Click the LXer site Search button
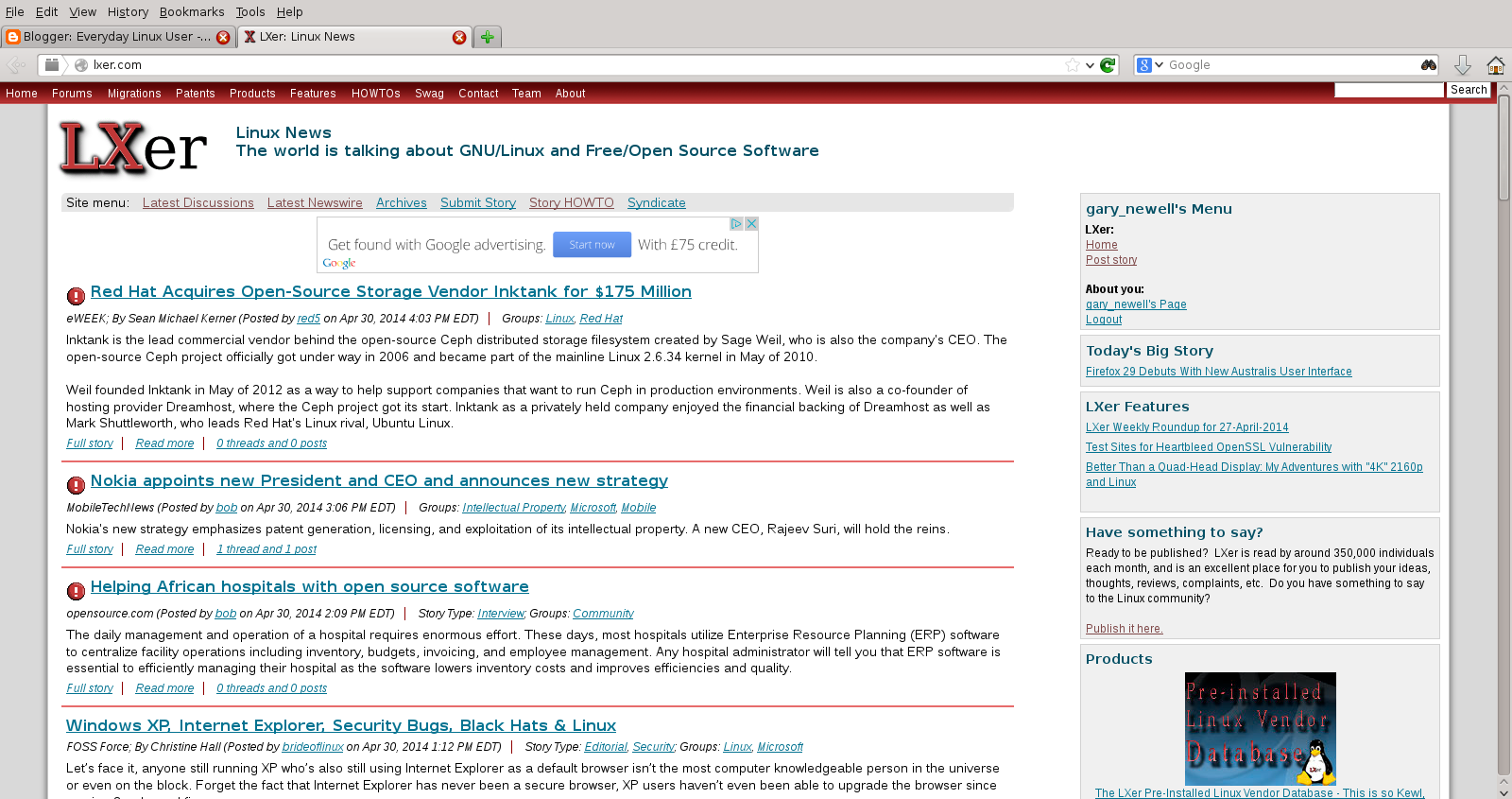1512x799 pixels. 1469,90
